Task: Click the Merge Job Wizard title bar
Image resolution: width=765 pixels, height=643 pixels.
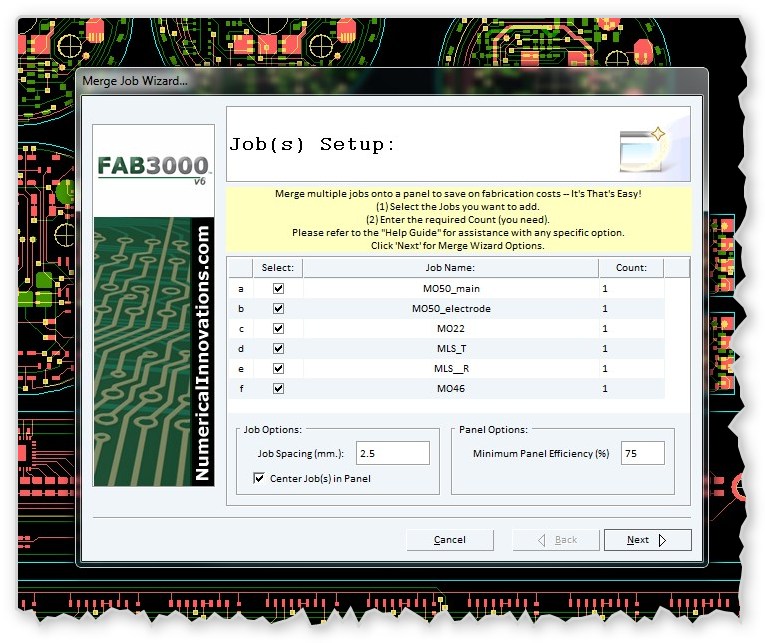Action: (391, 81)
